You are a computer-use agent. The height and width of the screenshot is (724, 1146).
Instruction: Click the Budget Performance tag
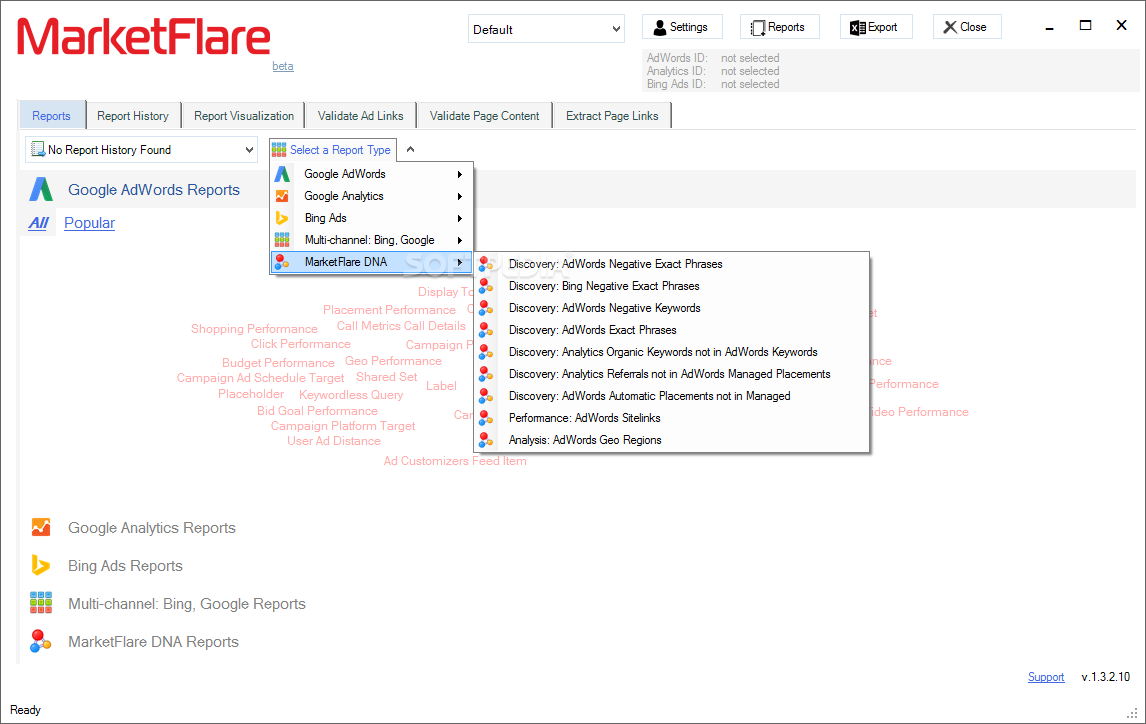(278, 362)
